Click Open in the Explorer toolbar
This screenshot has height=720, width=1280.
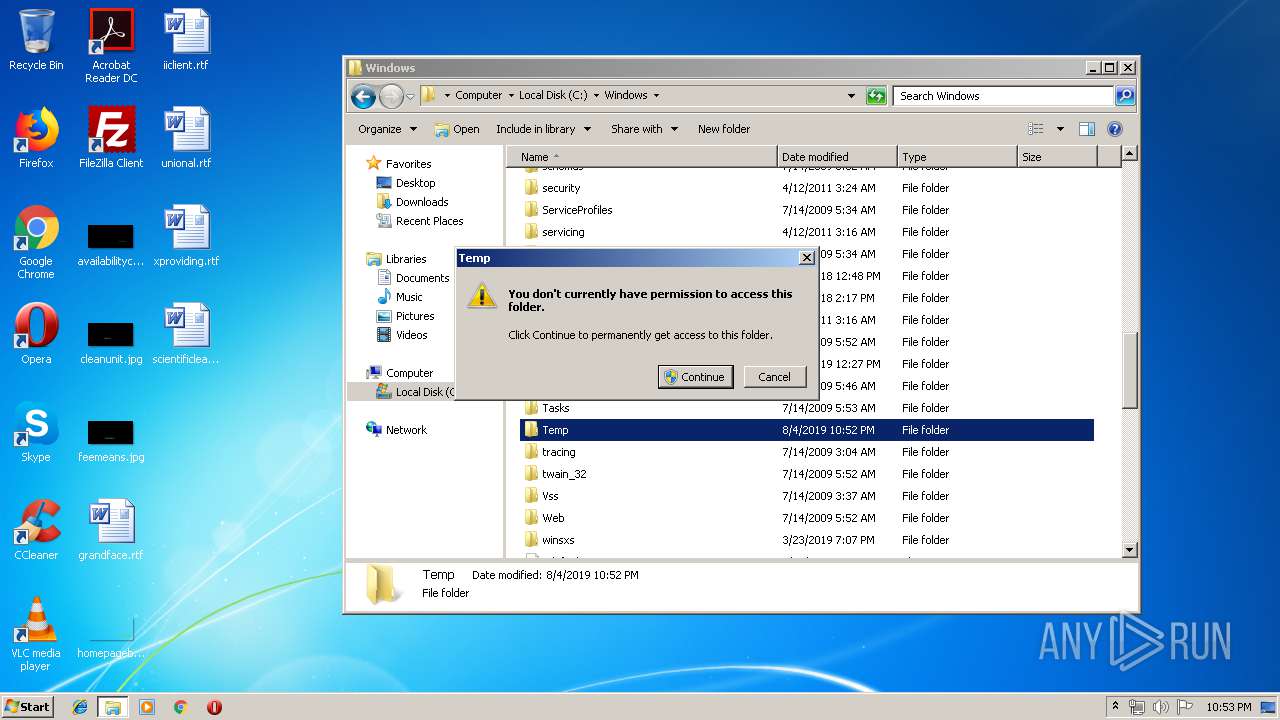click(457, 129)
